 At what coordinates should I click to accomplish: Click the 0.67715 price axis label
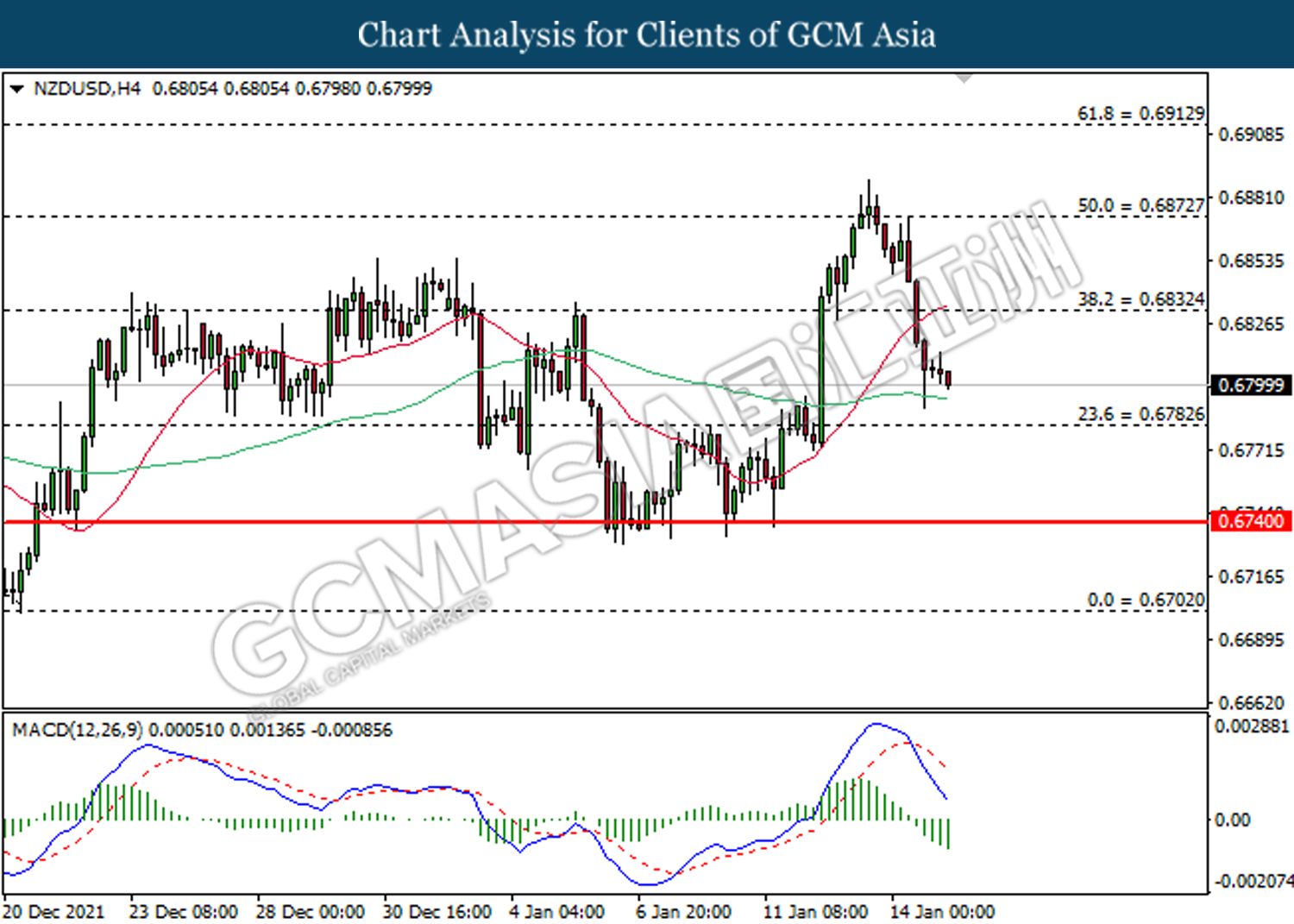pyautogui.click(x=1251, y=449)
